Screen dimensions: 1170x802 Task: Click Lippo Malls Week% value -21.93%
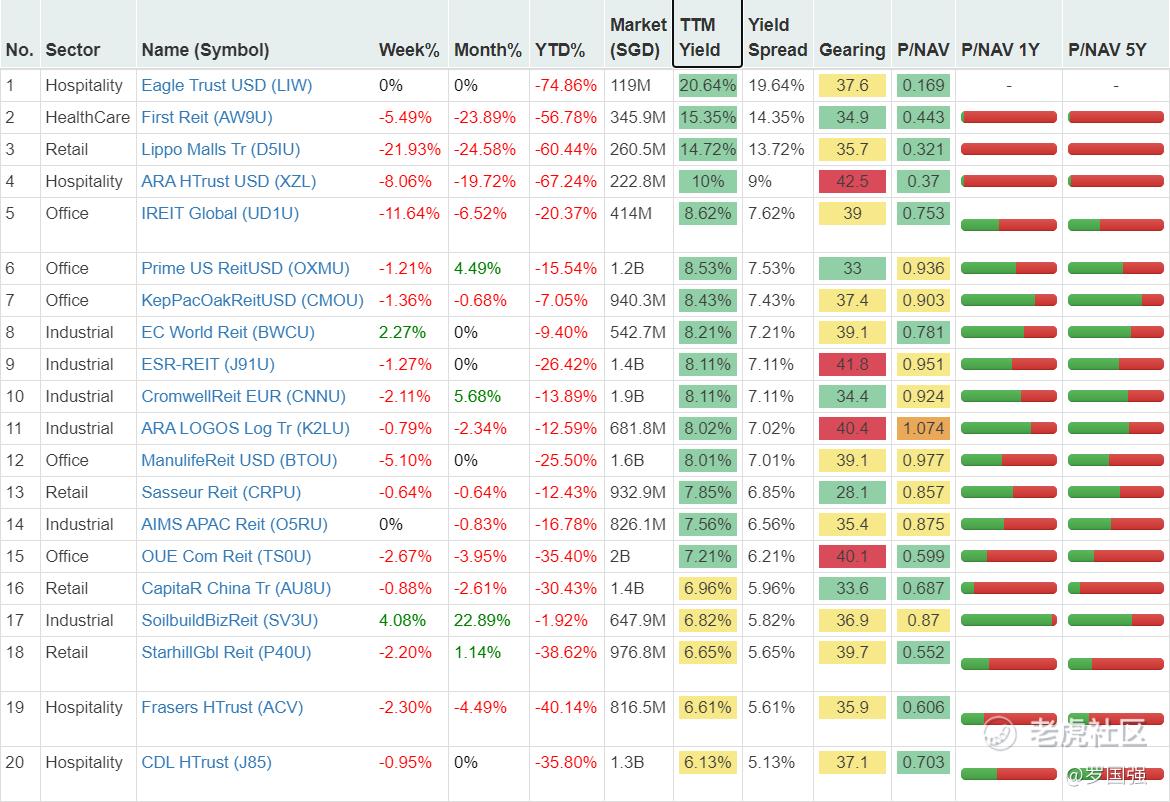point(410,149)
